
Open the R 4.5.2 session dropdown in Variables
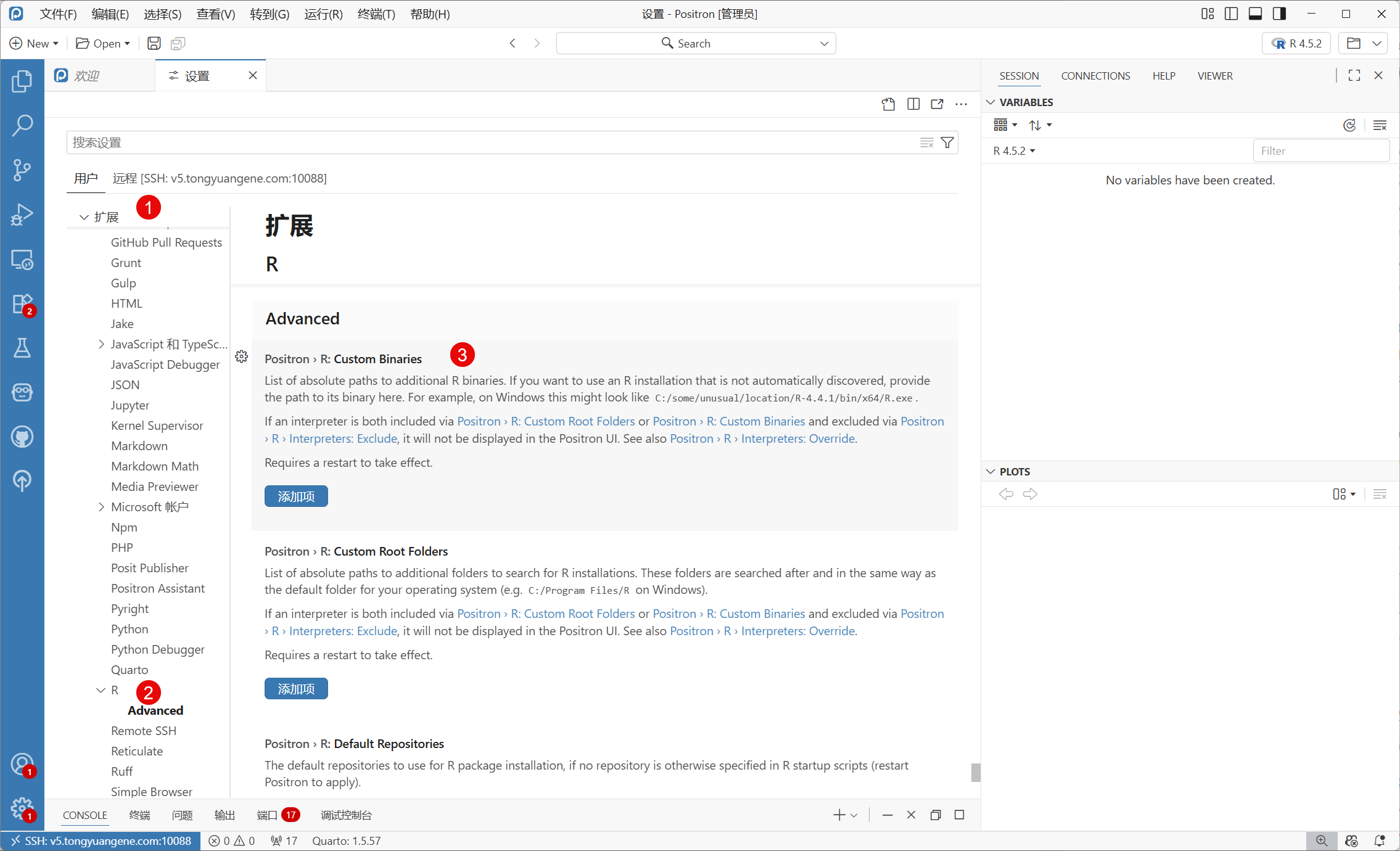(1014, 151)
